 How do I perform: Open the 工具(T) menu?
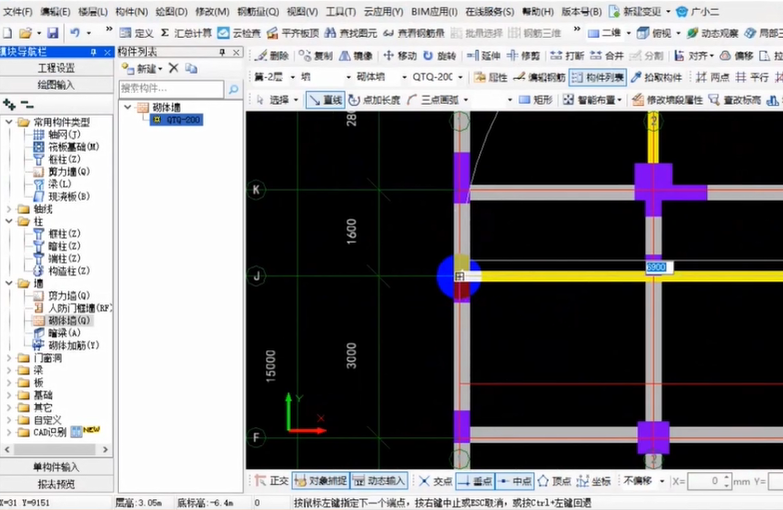click(x=341, y=11)
